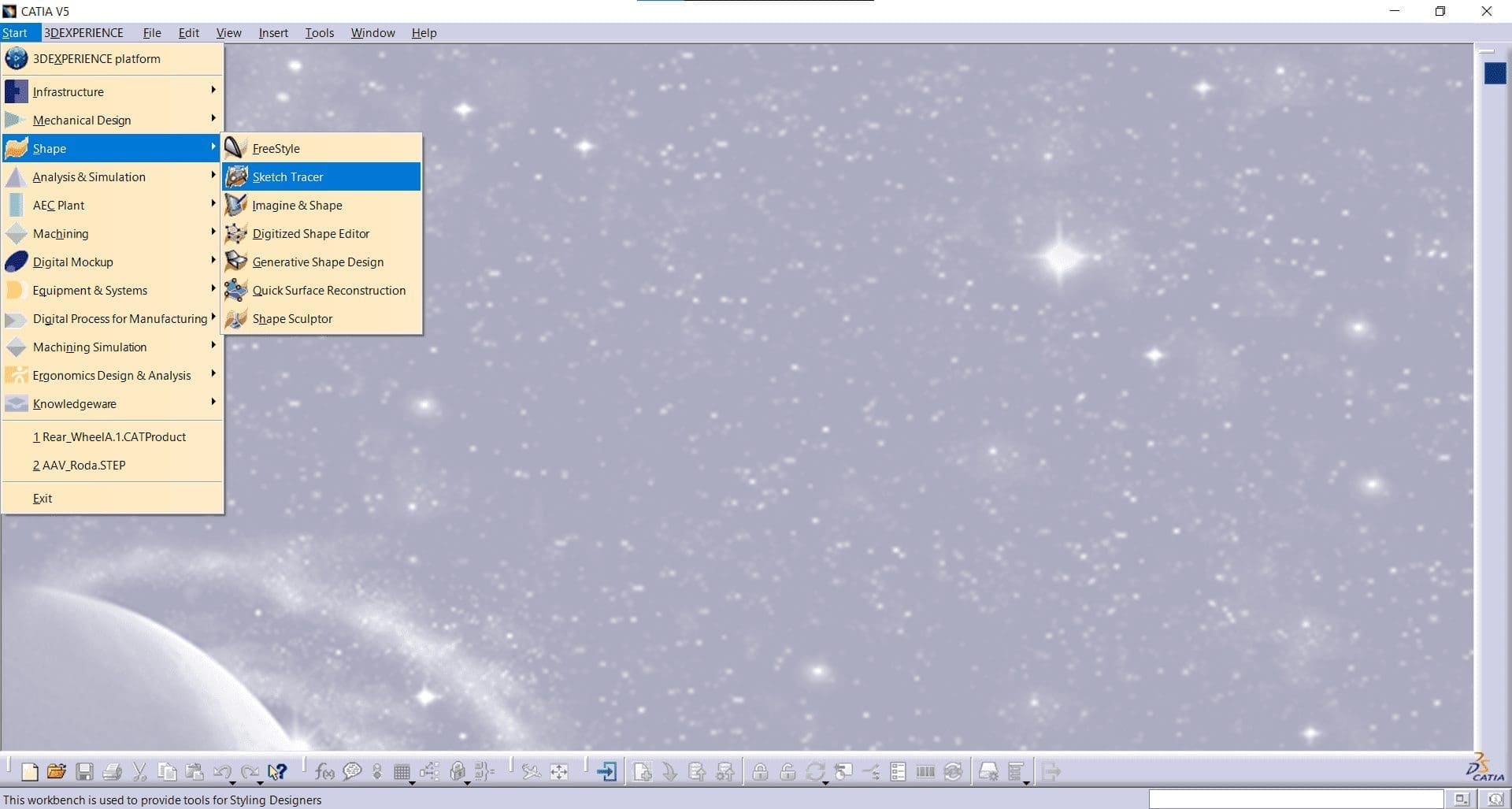
Task: Click the Copy icon
Action: tap(167, 772)
